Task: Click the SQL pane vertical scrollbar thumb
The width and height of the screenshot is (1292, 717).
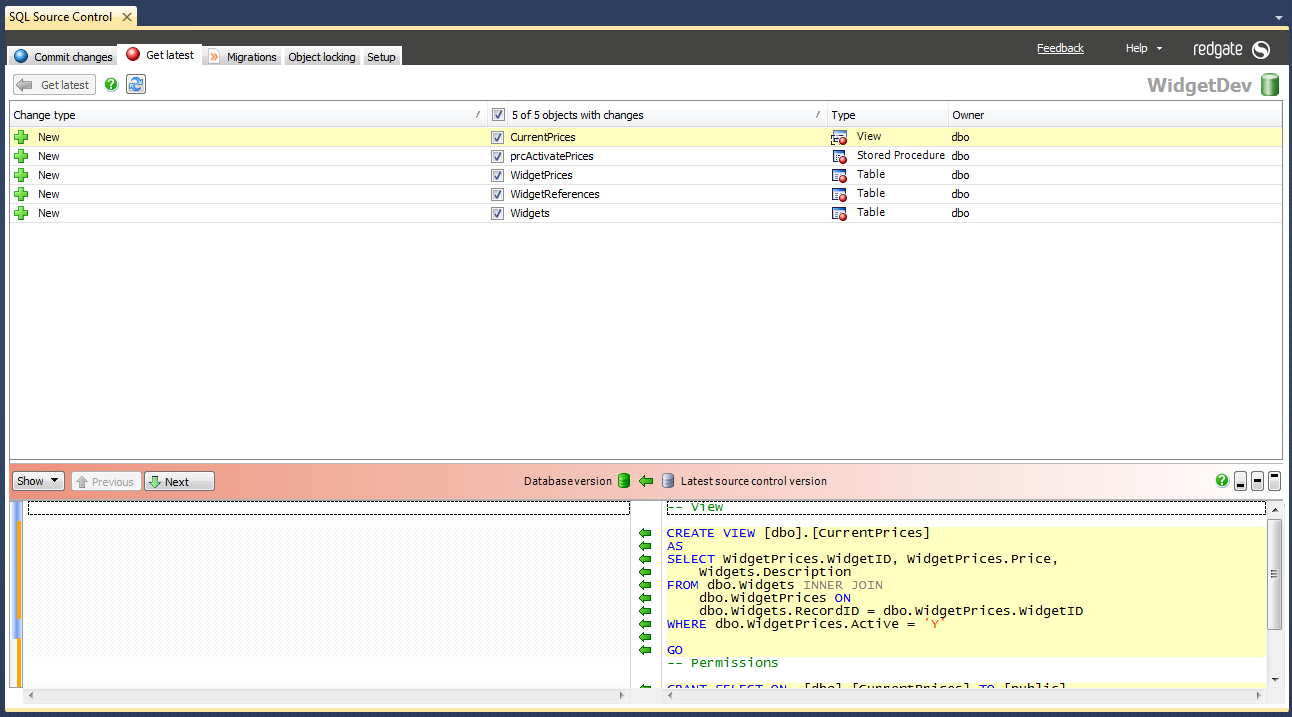Action: click(x=1274, y=574)
